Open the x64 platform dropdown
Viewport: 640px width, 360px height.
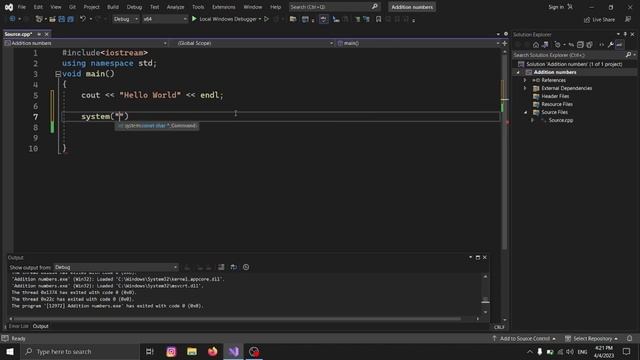click(x=164, y=19)
